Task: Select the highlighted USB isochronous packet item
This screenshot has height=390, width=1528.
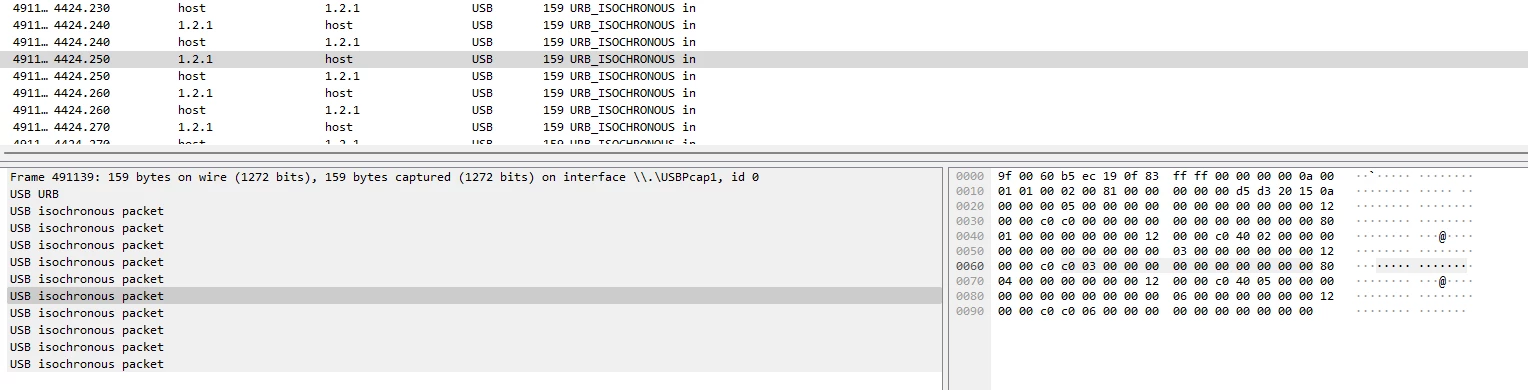Action: 474,296
